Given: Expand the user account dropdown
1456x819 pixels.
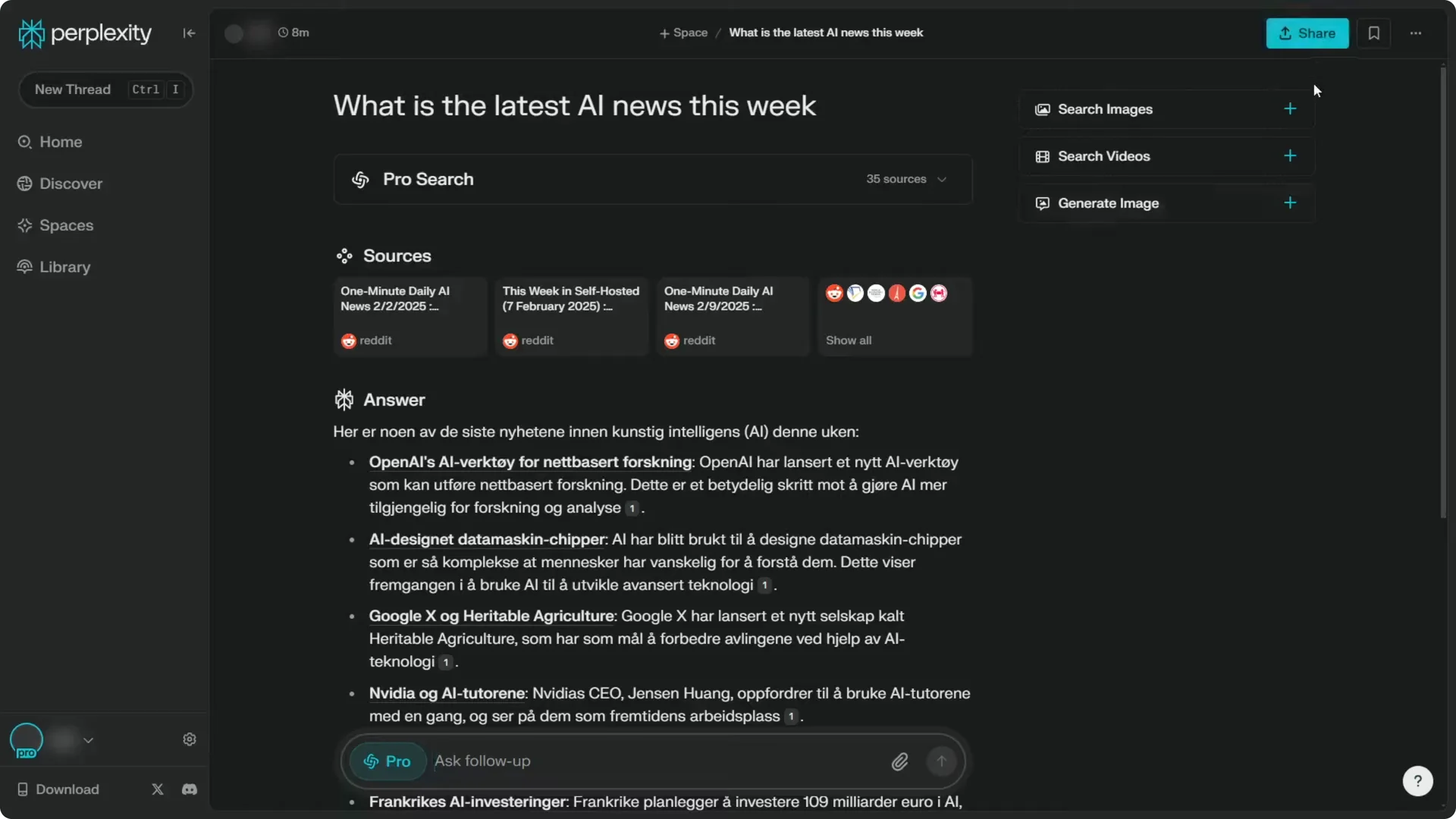Looking at the screenshot, I should pyautogui.click(x=88, y=740).
